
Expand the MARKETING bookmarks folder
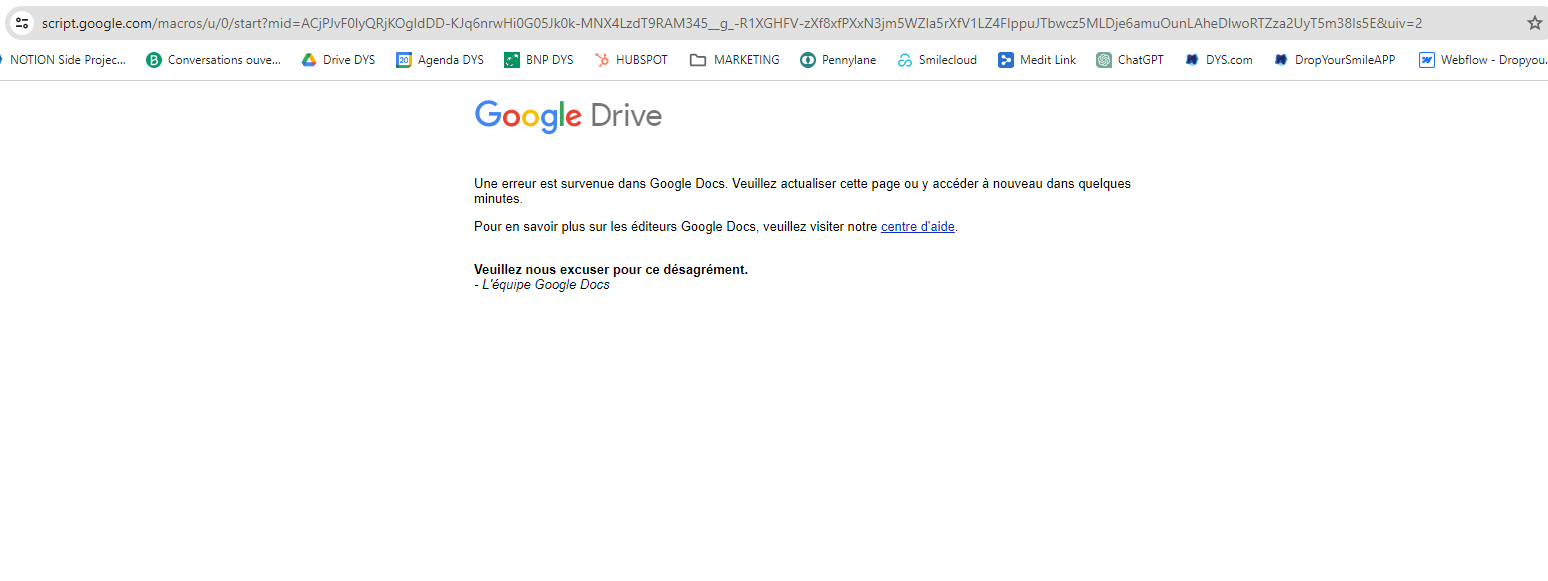click(735, 60)
